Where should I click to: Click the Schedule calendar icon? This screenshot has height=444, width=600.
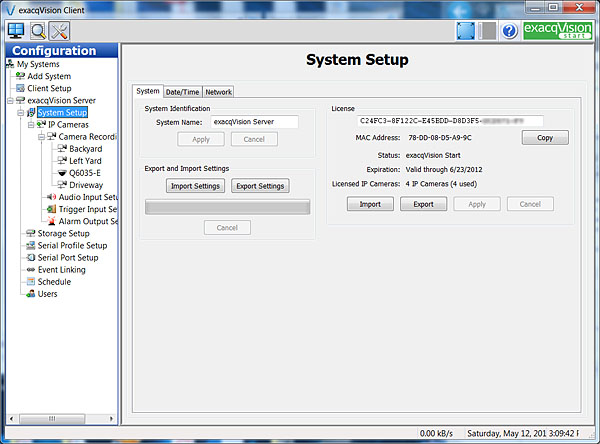tap(31, 282)
